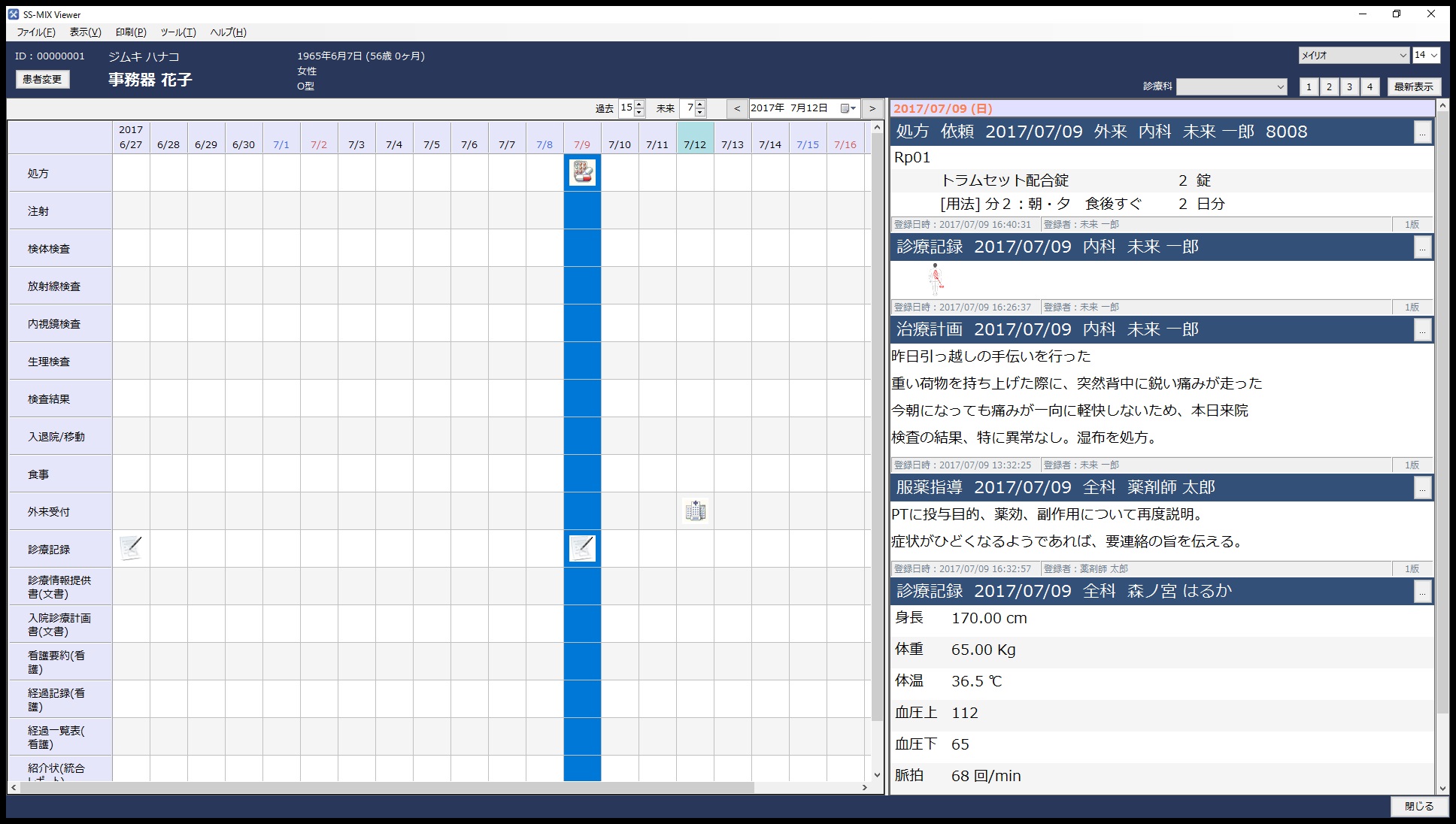The width and height of the screenshot is (1456, 824).
Task: Click the body diagram thumbnail in 診療記録
Action: 935,280
